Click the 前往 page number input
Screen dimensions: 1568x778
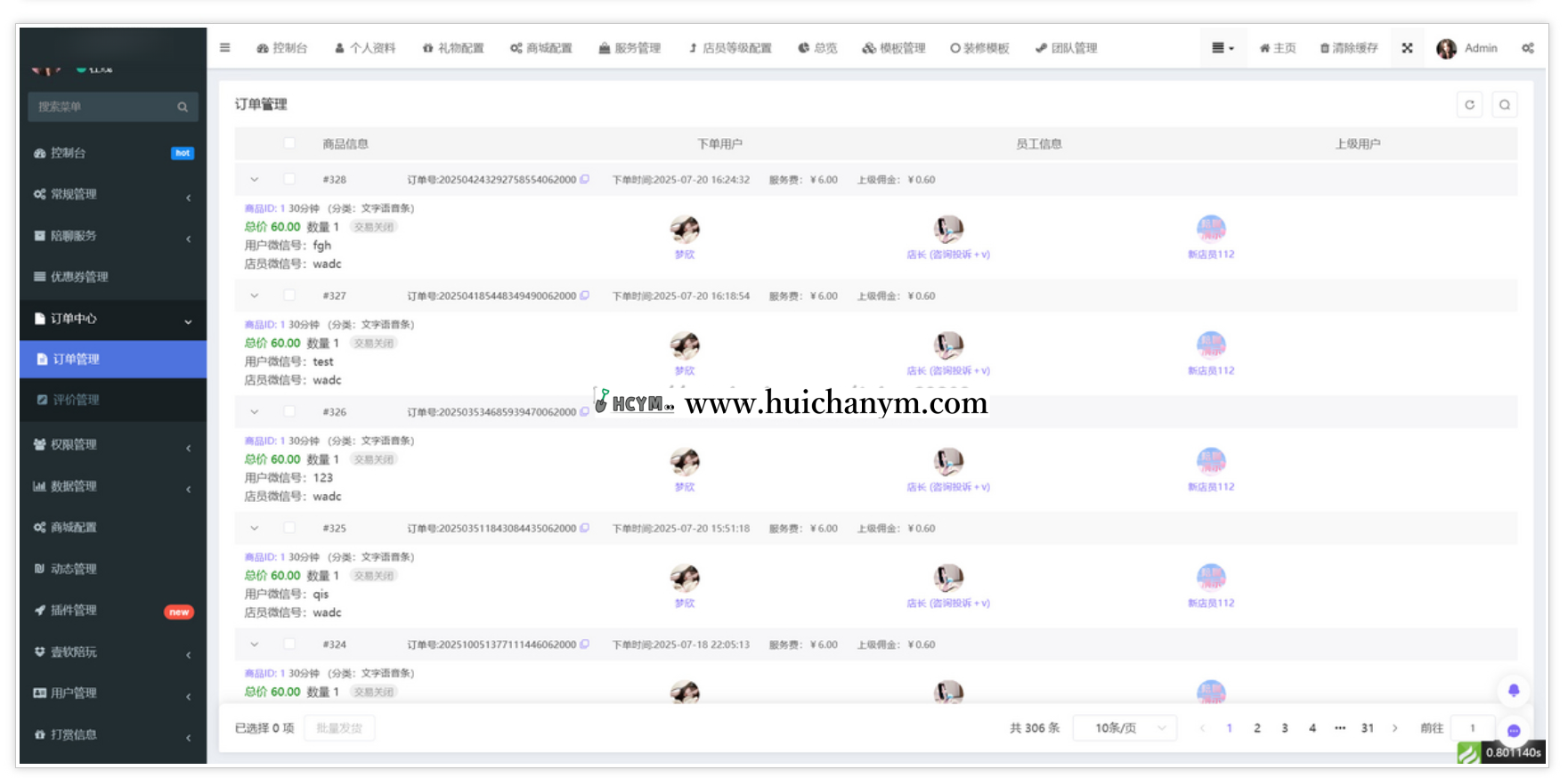[x=1473, y=728]
